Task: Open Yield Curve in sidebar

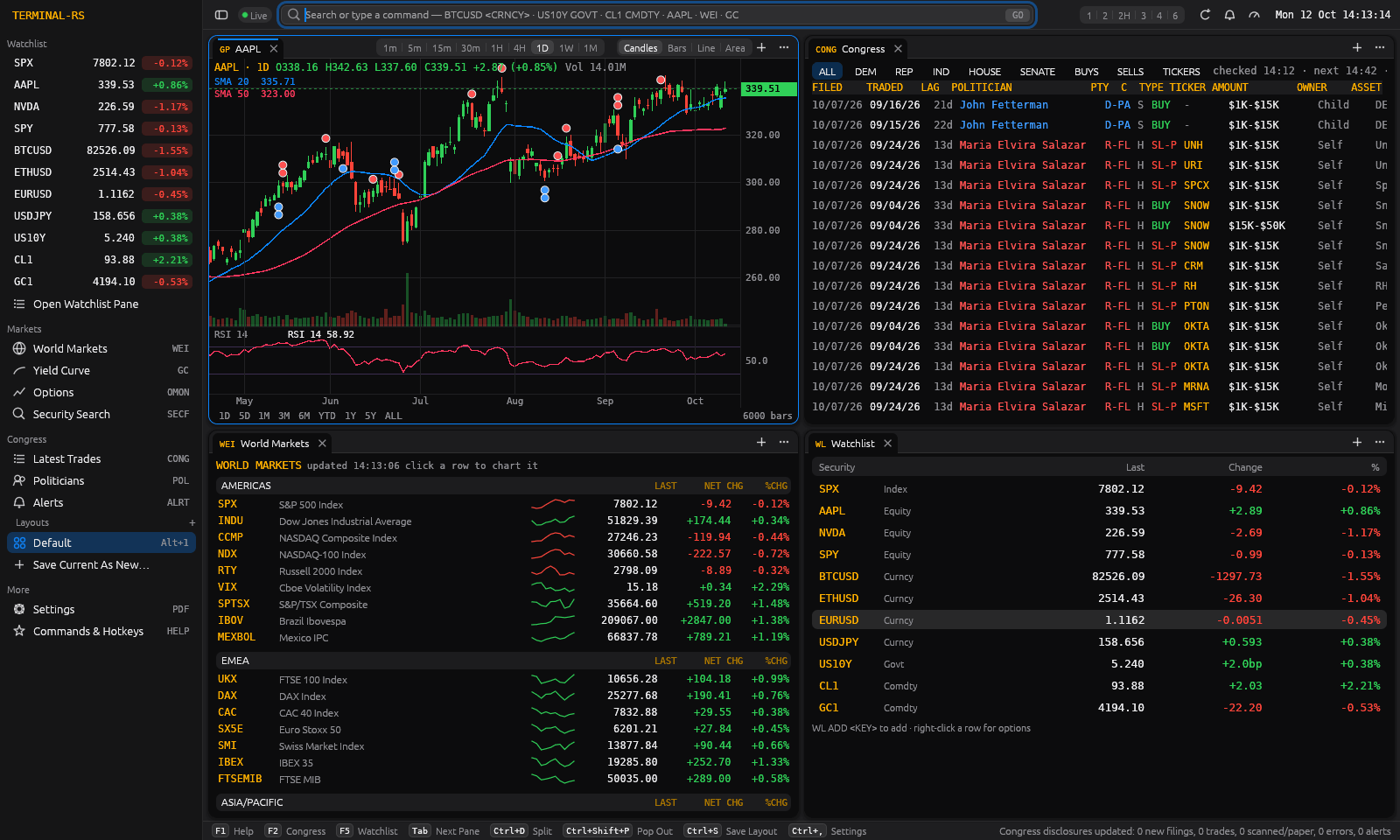Action: (101, 370)
